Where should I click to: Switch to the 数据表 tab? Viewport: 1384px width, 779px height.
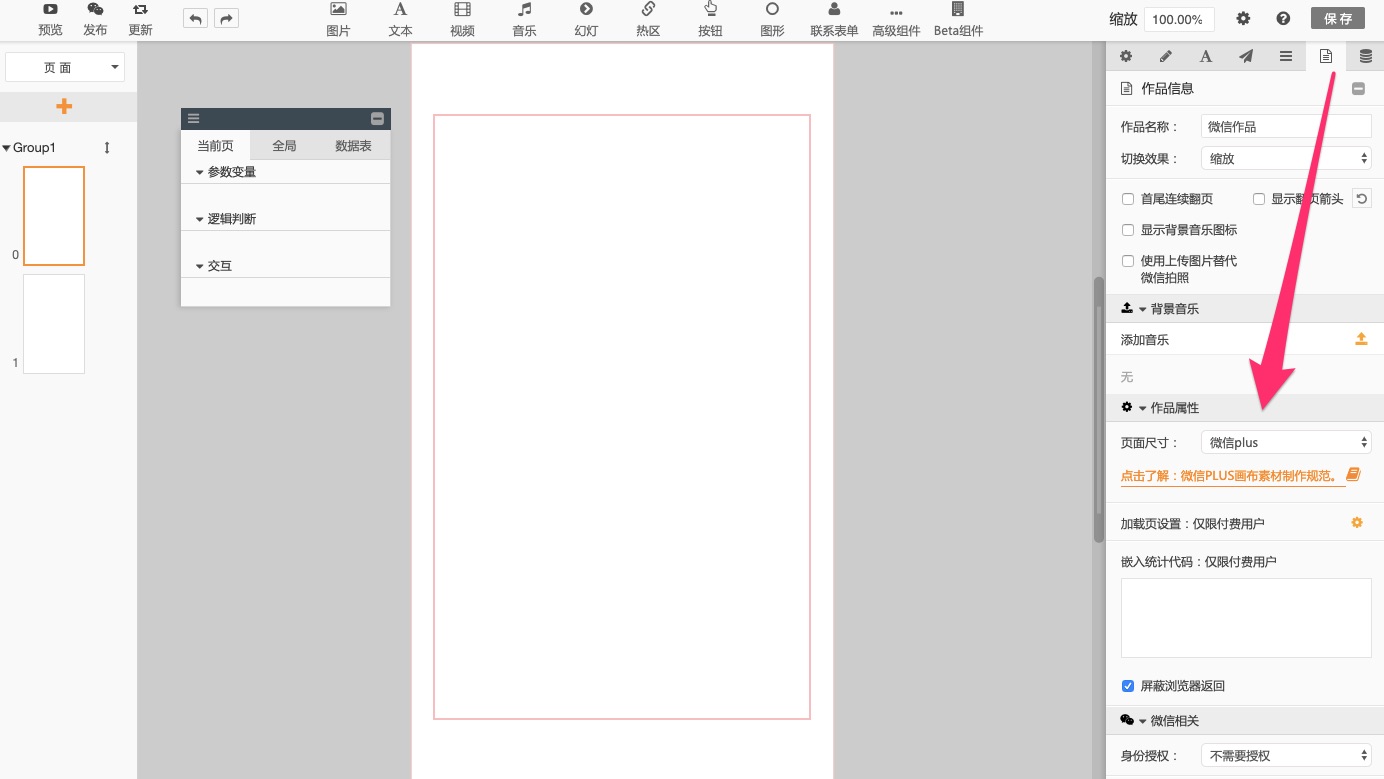tap(353, 146)
